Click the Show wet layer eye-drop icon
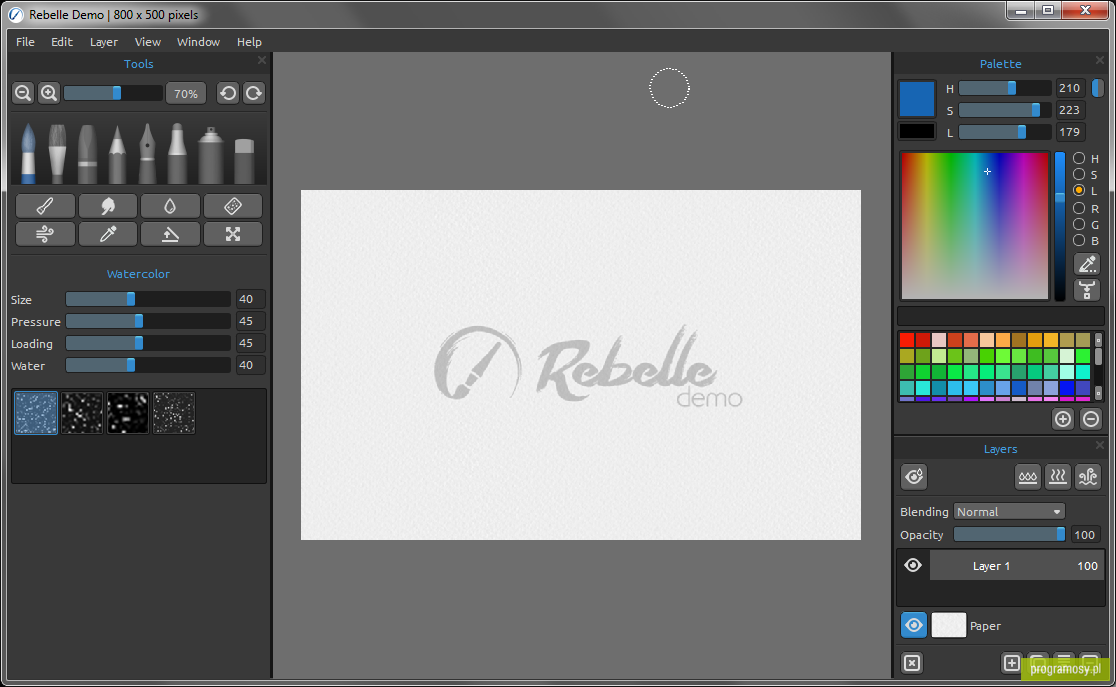Screen dimensions: 1116x687 click(x=914, y=476)
